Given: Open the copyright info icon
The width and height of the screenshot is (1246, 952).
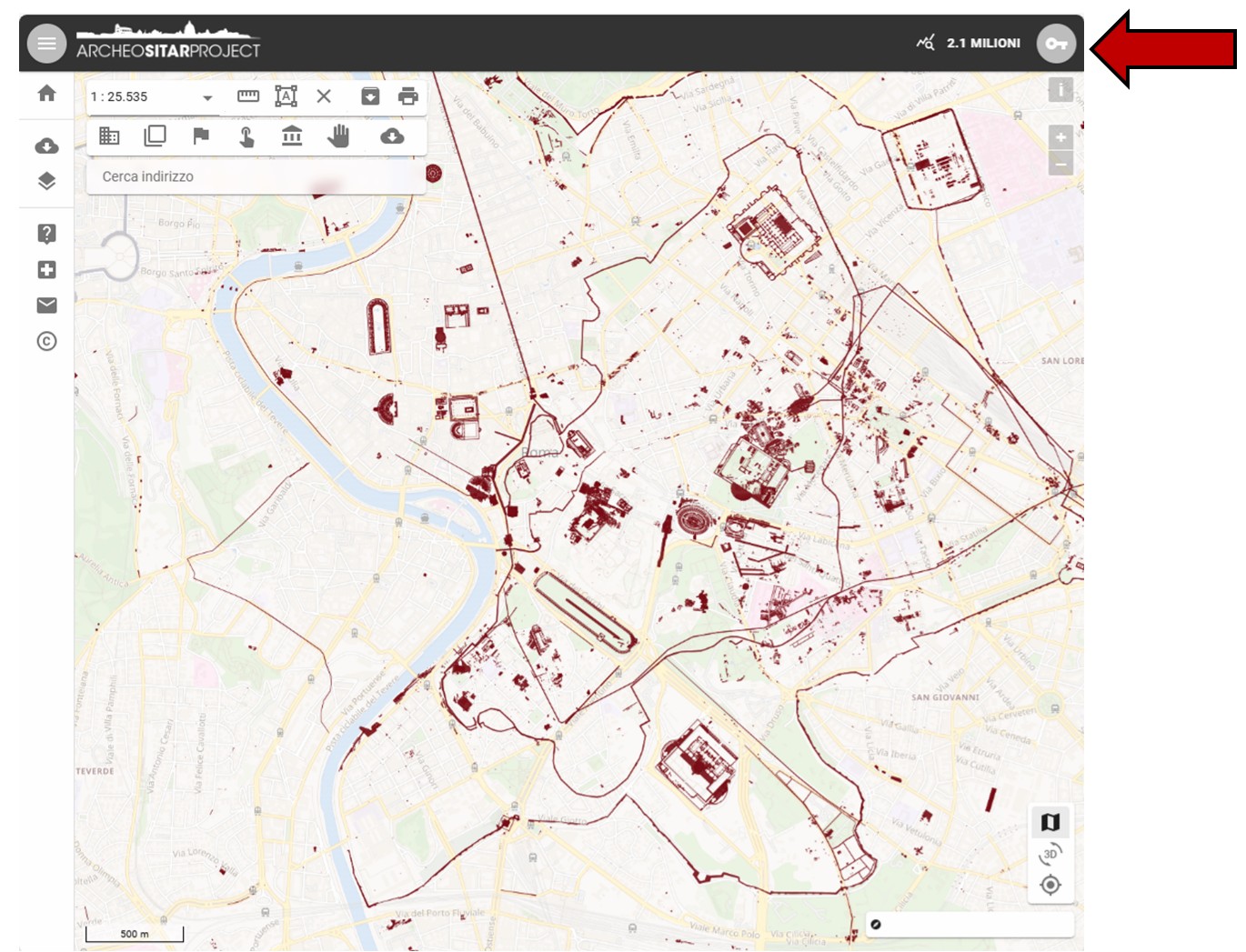Looking at the screenshot, I should tap(46, 341).
